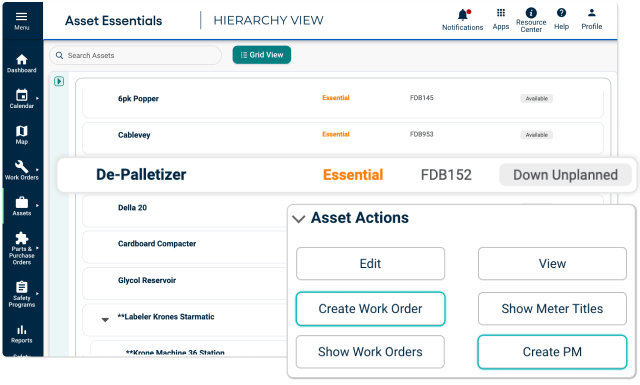
Task: Open the Map sidebar icon
Action: click(x=22, y=131)
